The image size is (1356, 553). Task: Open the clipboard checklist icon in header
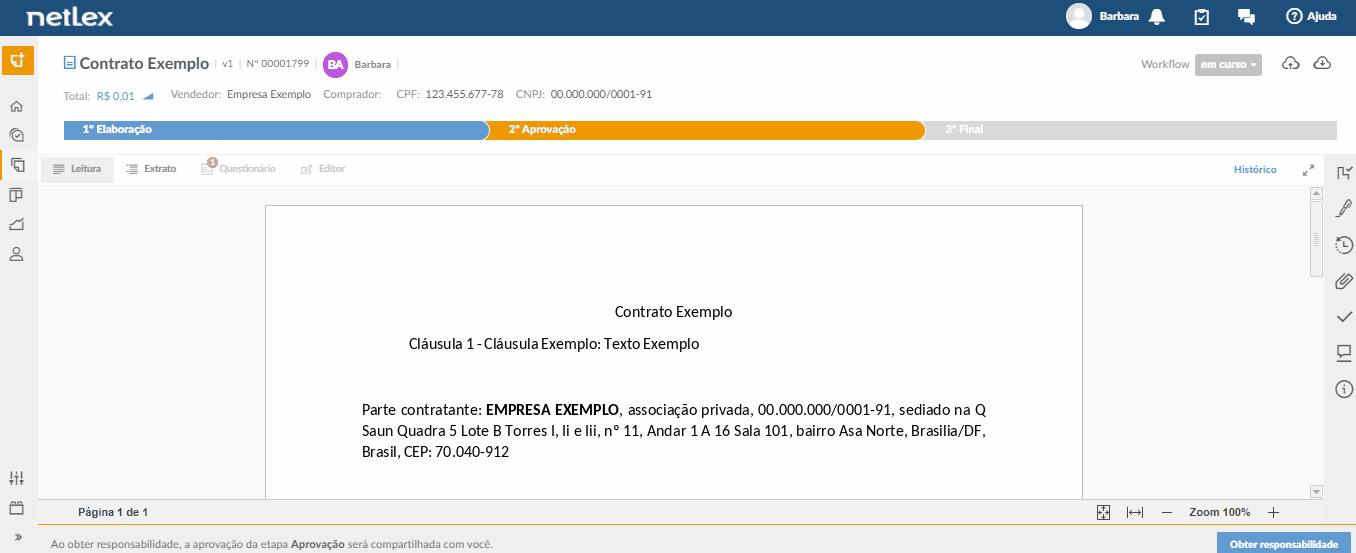(x=1202, y=16)
